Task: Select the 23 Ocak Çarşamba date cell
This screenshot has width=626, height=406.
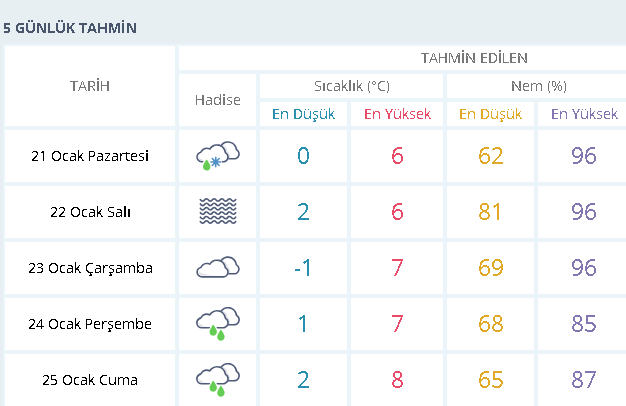Action: pyautogui.click(x=90, y=268)
